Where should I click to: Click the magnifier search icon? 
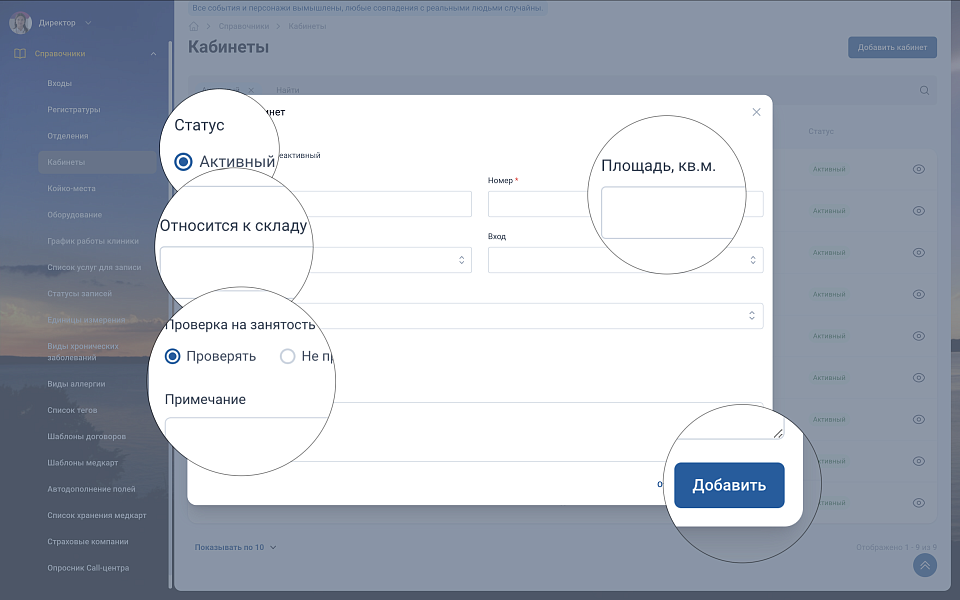pyautogui.click(x=924, y=90)
